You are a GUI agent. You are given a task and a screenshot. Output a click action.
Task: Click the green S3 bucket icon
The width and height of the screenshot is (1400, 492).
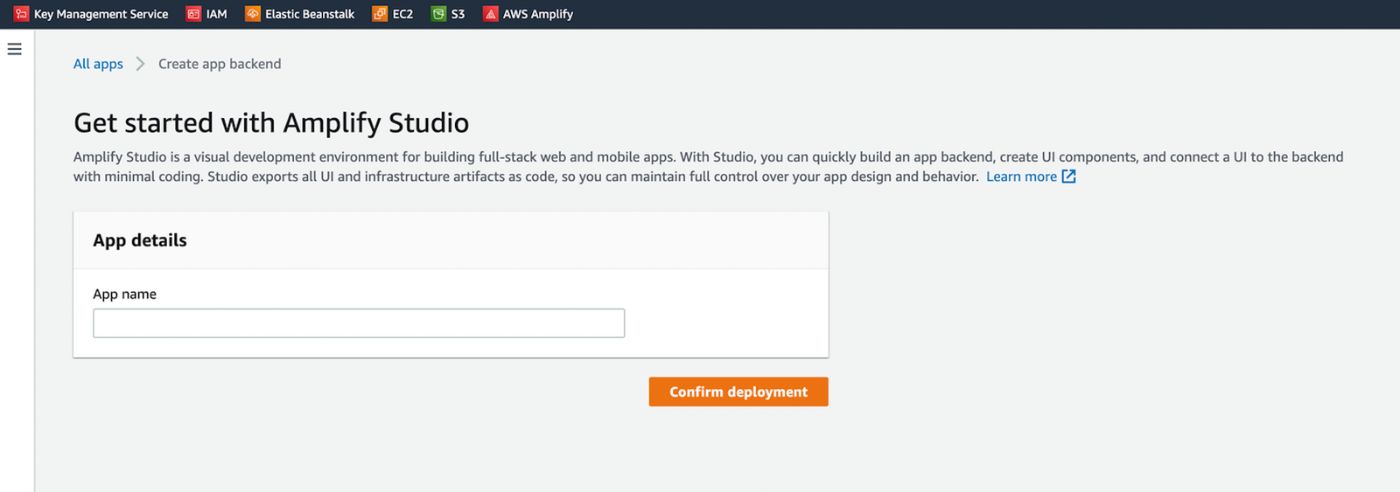tap(438, 14)
